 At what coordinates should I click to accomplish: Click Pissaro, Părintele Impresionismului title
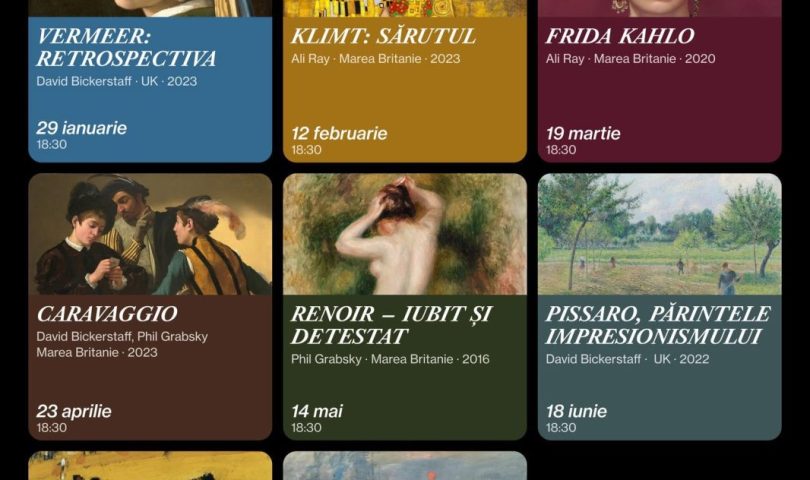(x=658, y=325)
